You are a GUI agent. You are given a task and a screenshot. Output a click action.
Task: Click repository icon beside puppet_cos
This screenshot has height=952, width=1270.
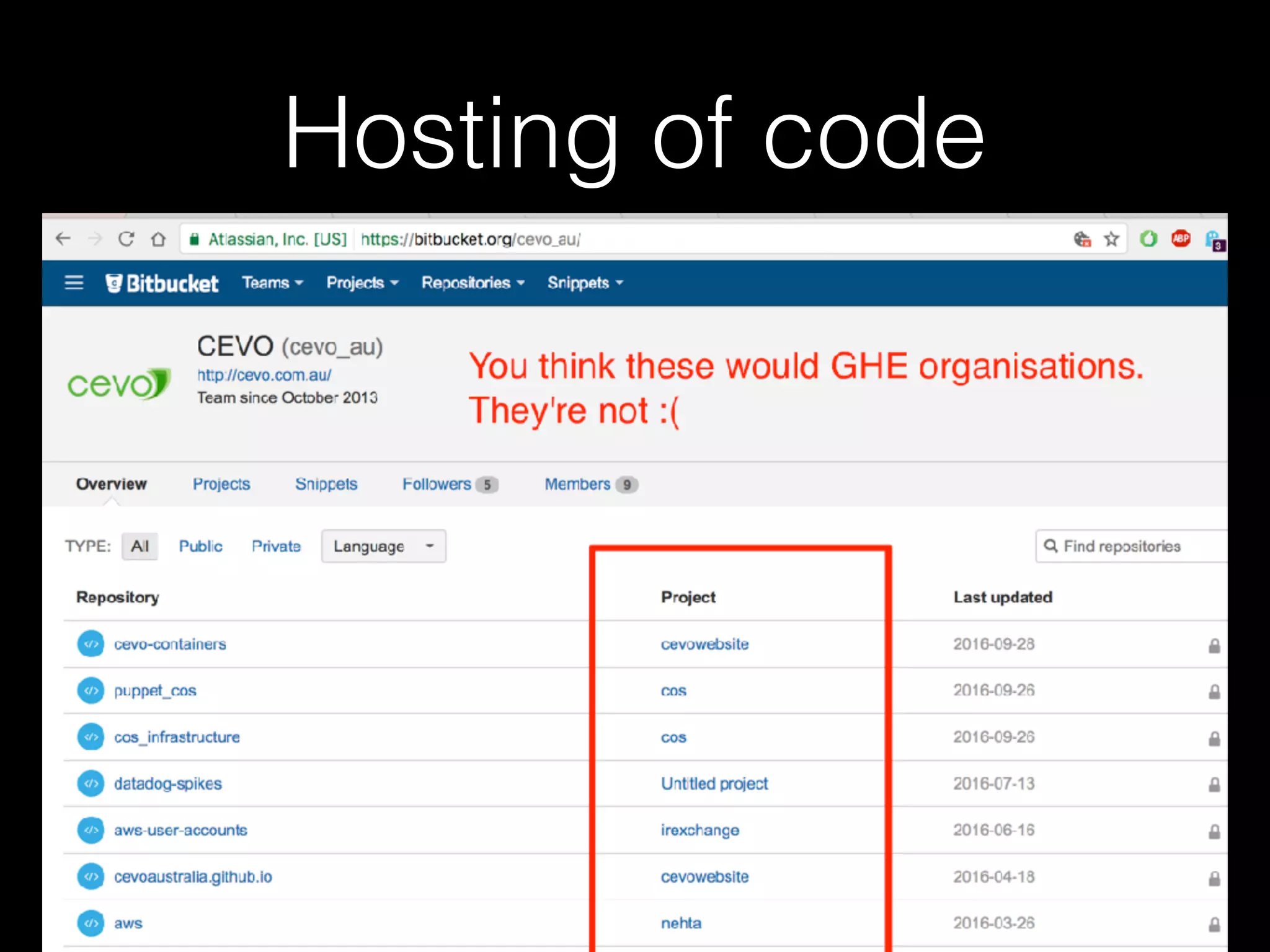point(91,690)
